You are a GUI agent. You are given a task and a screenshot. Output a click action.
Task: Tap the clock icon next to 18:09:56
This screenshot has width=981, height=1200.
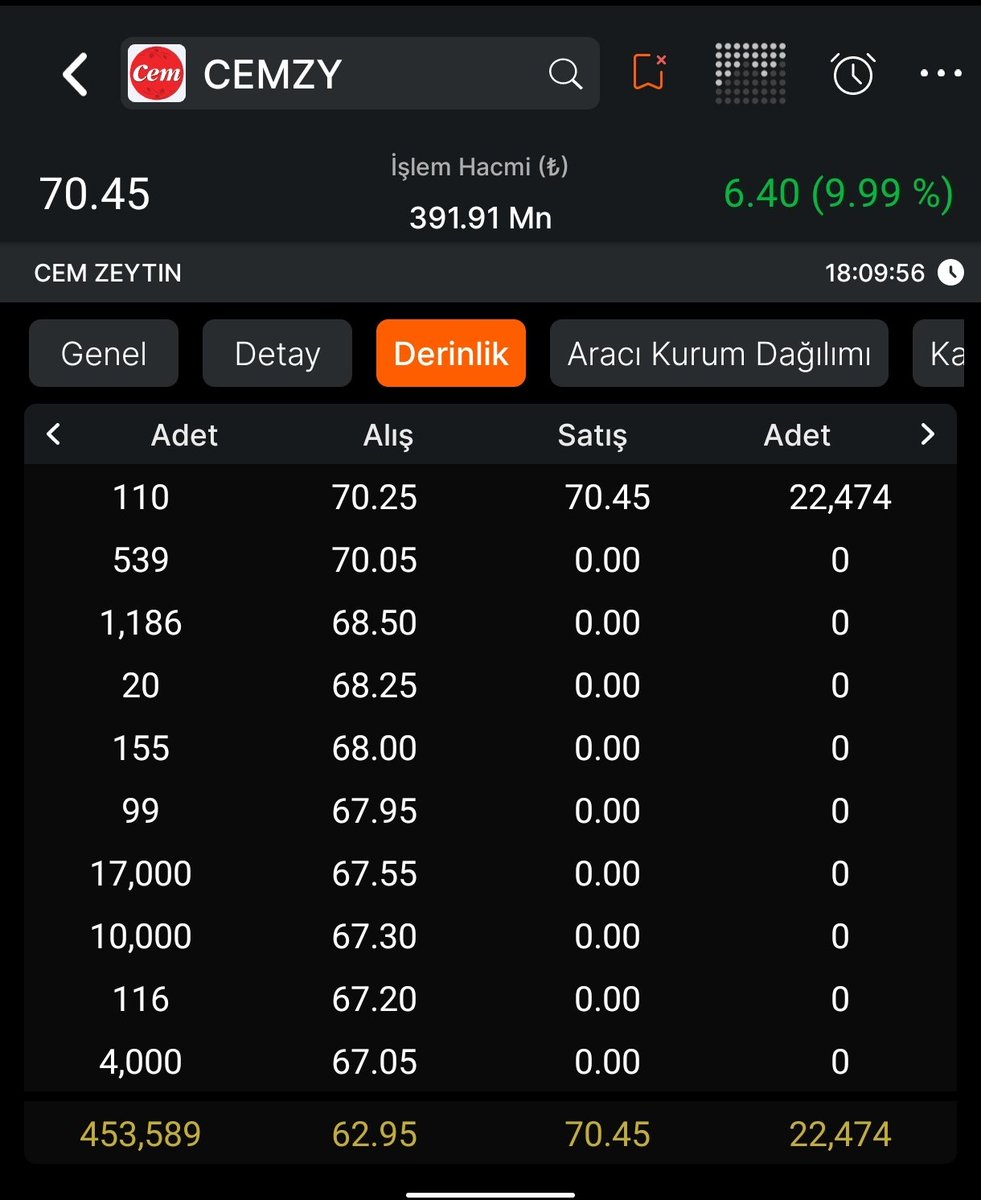(951, 272)
